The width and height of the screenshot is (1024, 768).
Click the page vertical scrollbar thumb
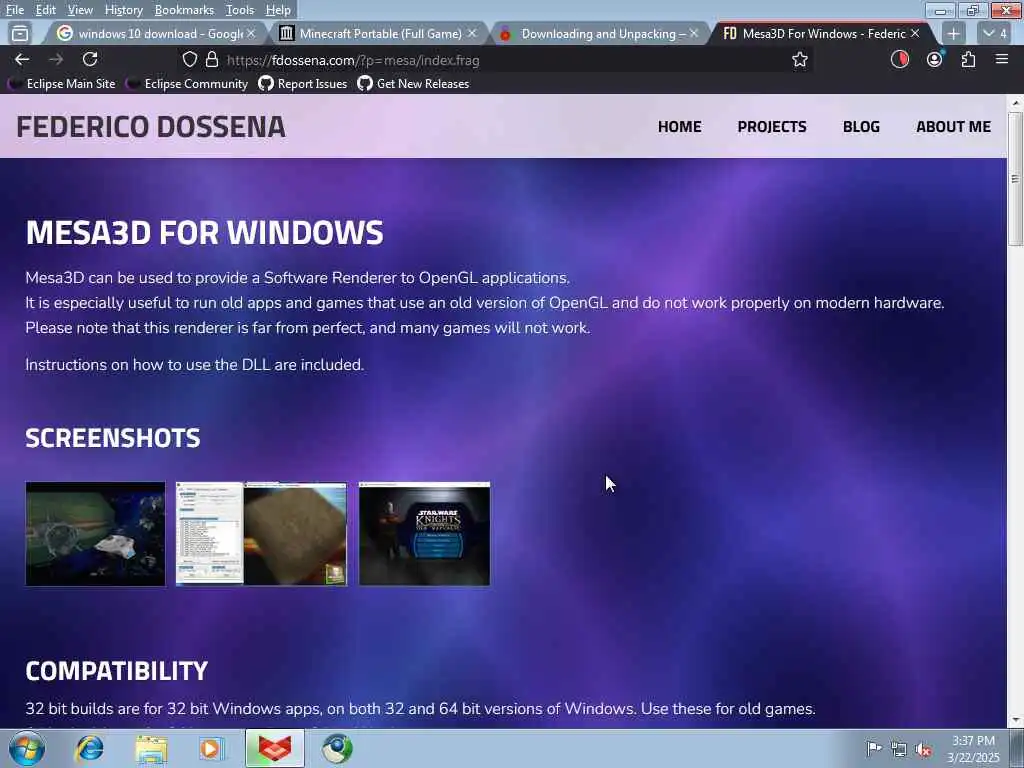1015,178
